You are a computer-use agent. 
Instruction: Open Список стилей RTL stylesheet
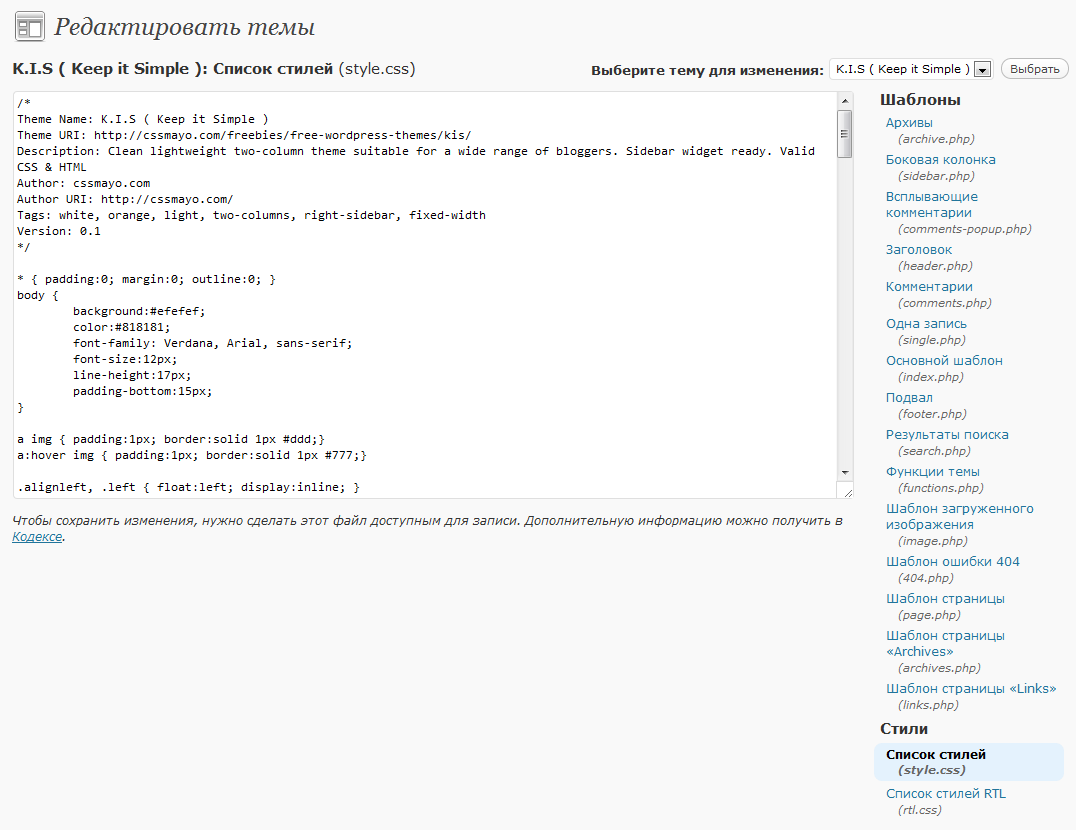point(945,794)
